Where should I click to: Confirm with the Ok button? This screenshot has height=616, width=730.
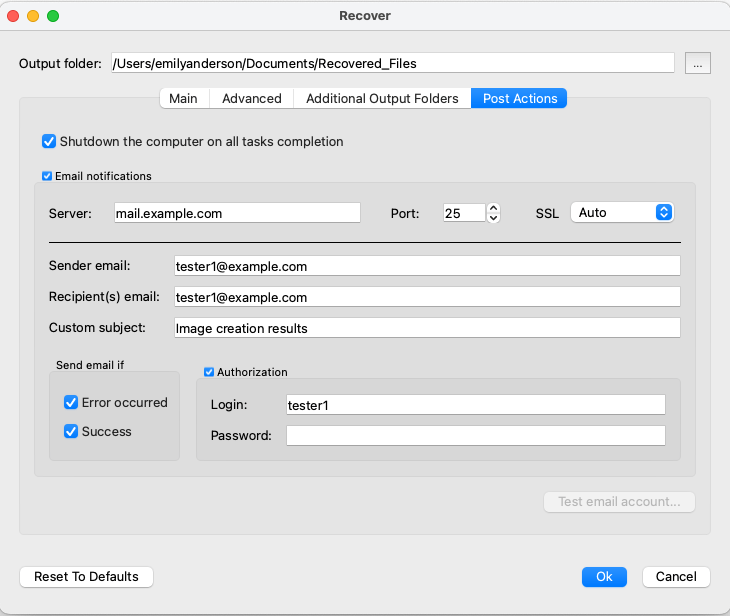tap(604, 577)
